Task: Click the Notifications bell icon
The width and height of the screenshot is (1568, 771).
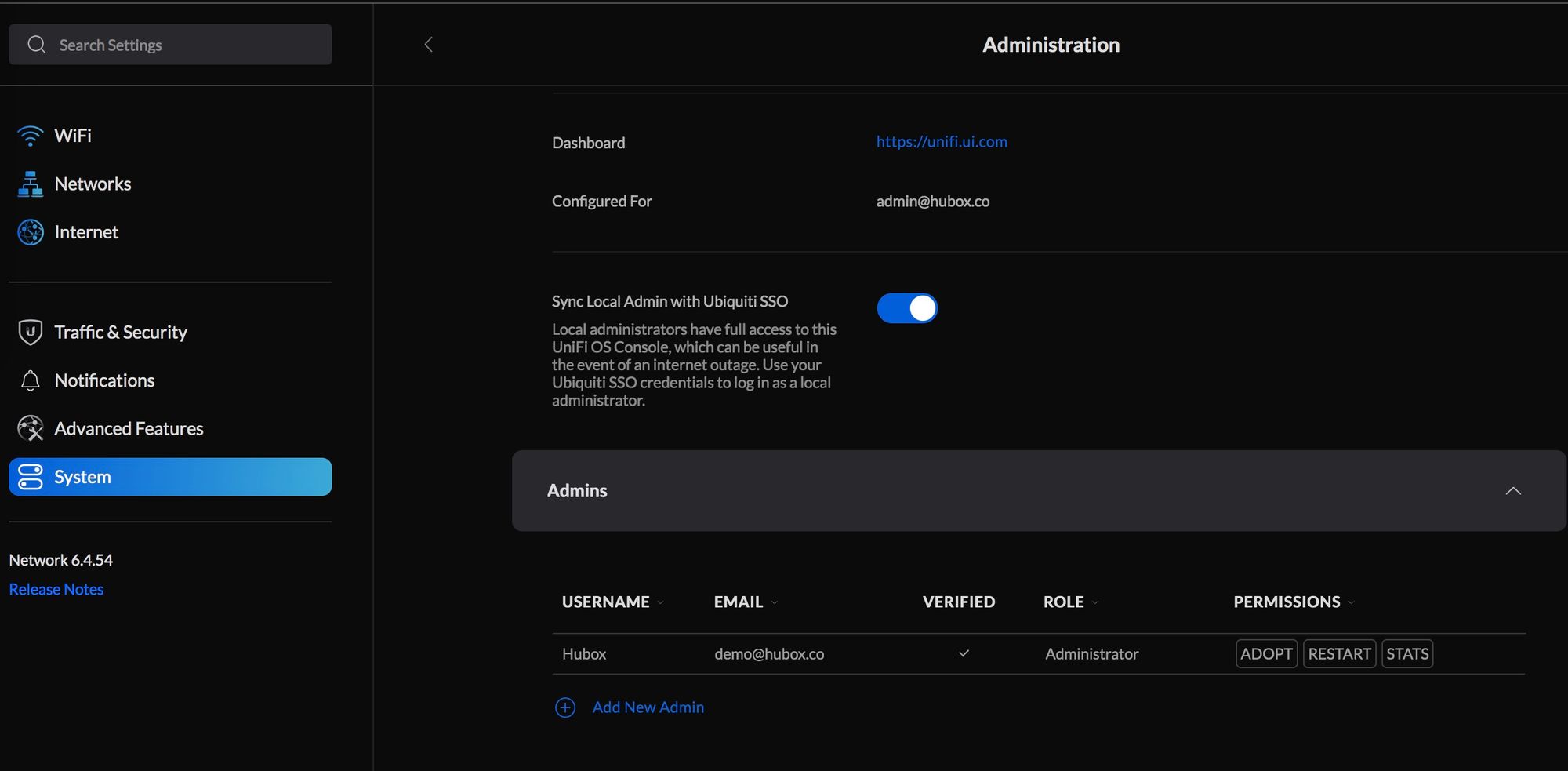Action: (30, 380)
